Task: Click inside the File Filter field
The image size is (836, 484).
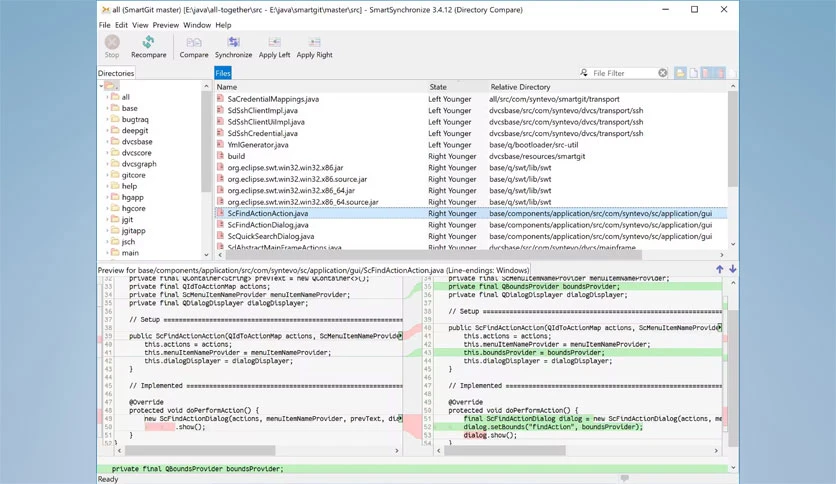Action: 624,73
